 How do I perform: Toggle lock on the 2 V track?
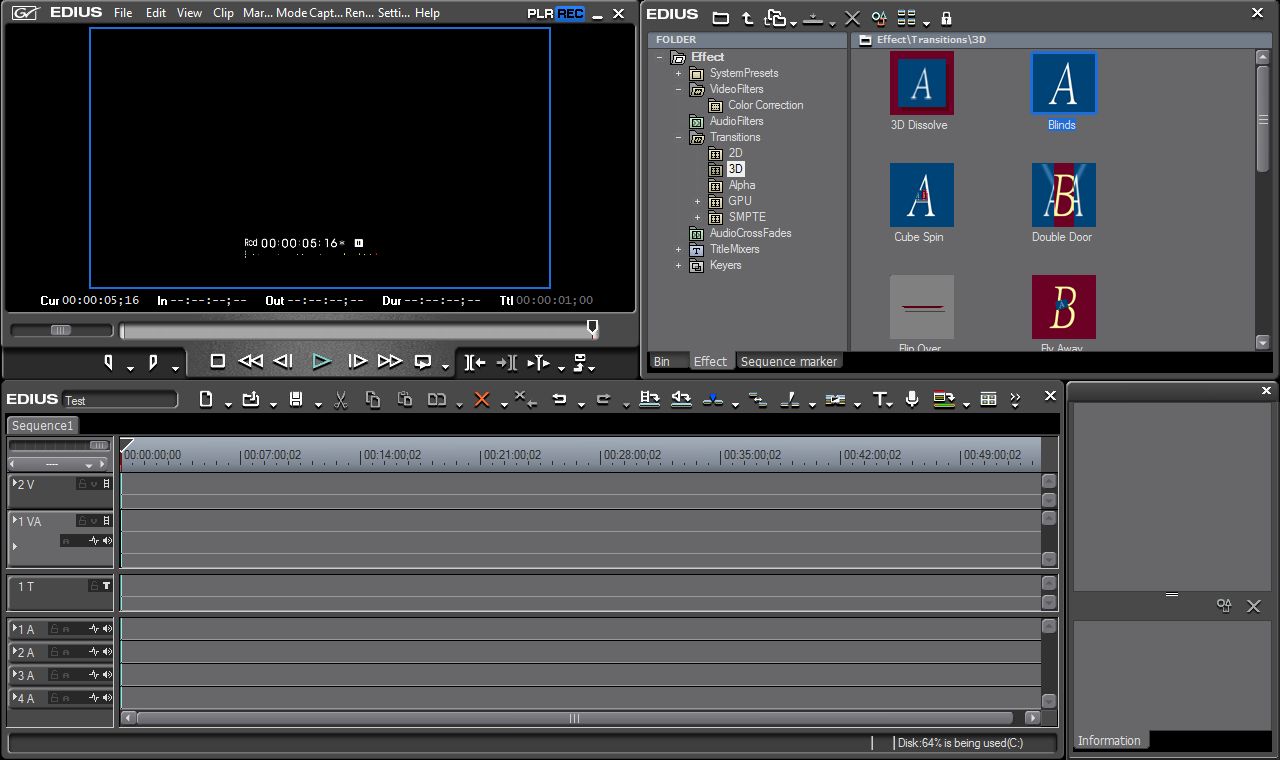pyautogui.click(x=82, y=484)
